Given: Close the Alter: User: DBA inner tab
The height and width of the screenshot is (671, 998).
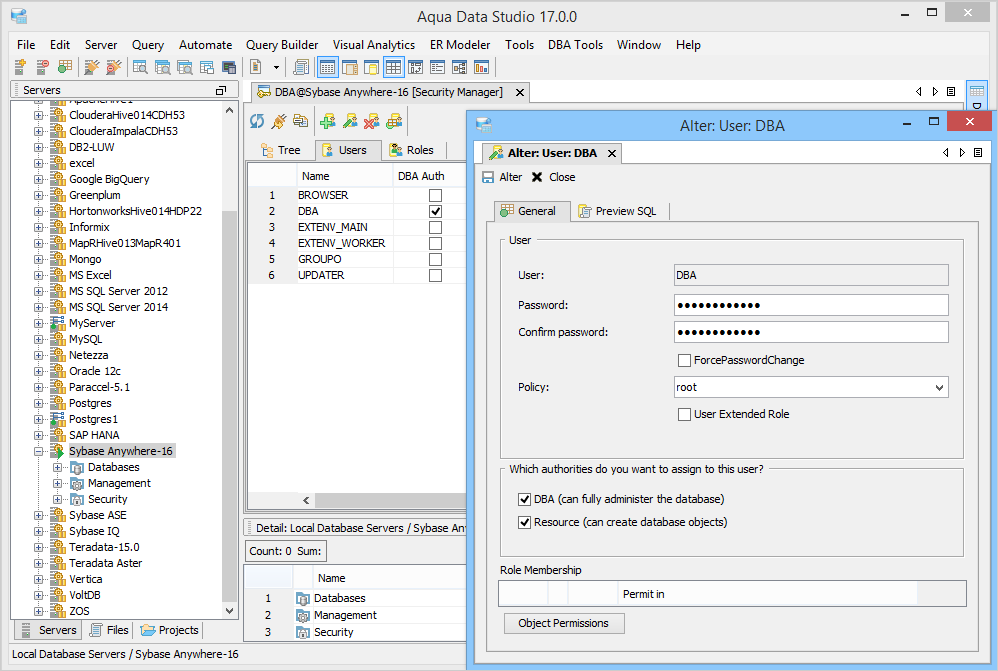Looking at the screenshot, I should tap(612, 153).
